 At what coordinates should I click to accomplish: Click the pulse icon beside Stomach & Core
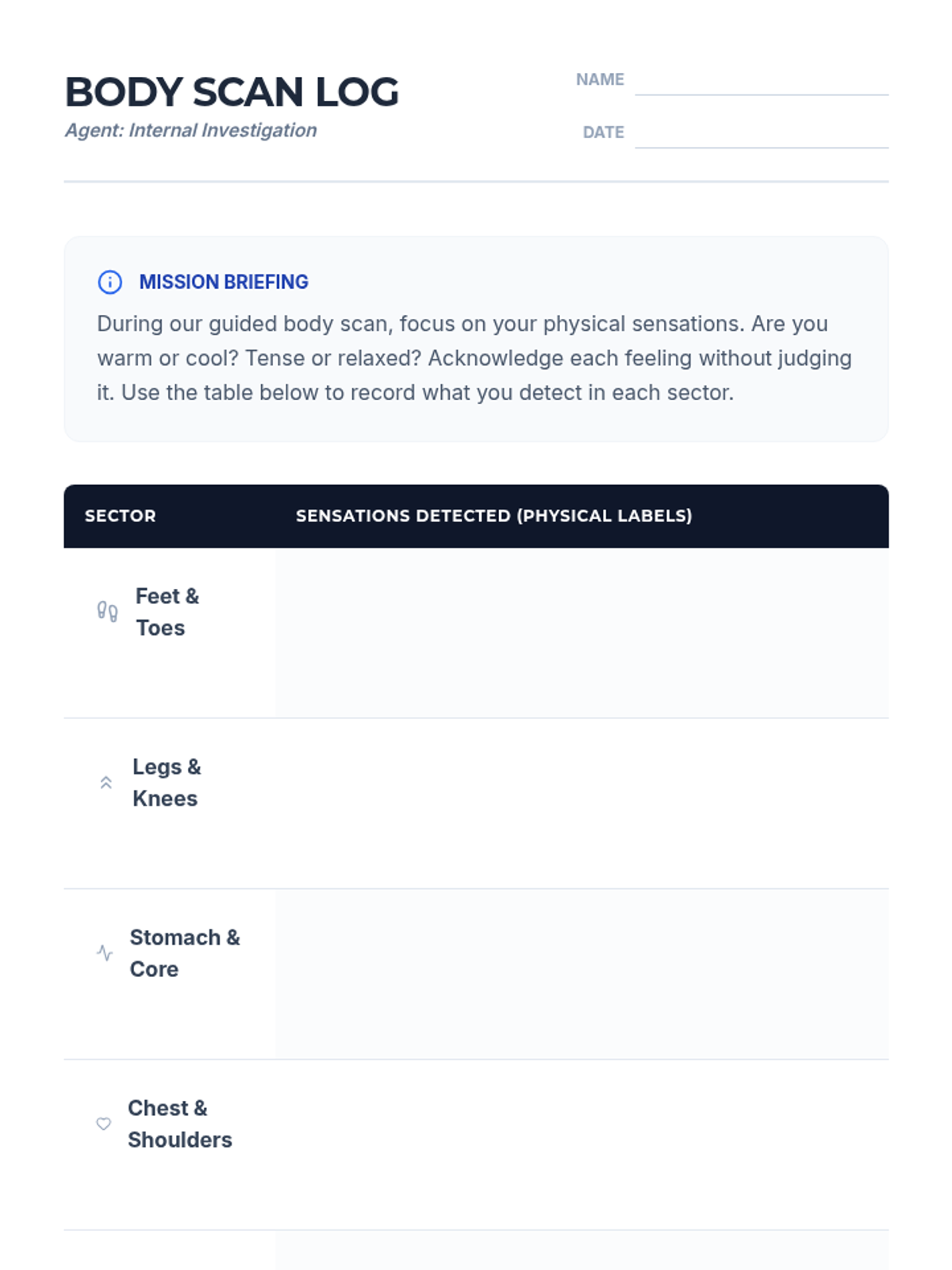pyautogui.click(x=105, y=952)
